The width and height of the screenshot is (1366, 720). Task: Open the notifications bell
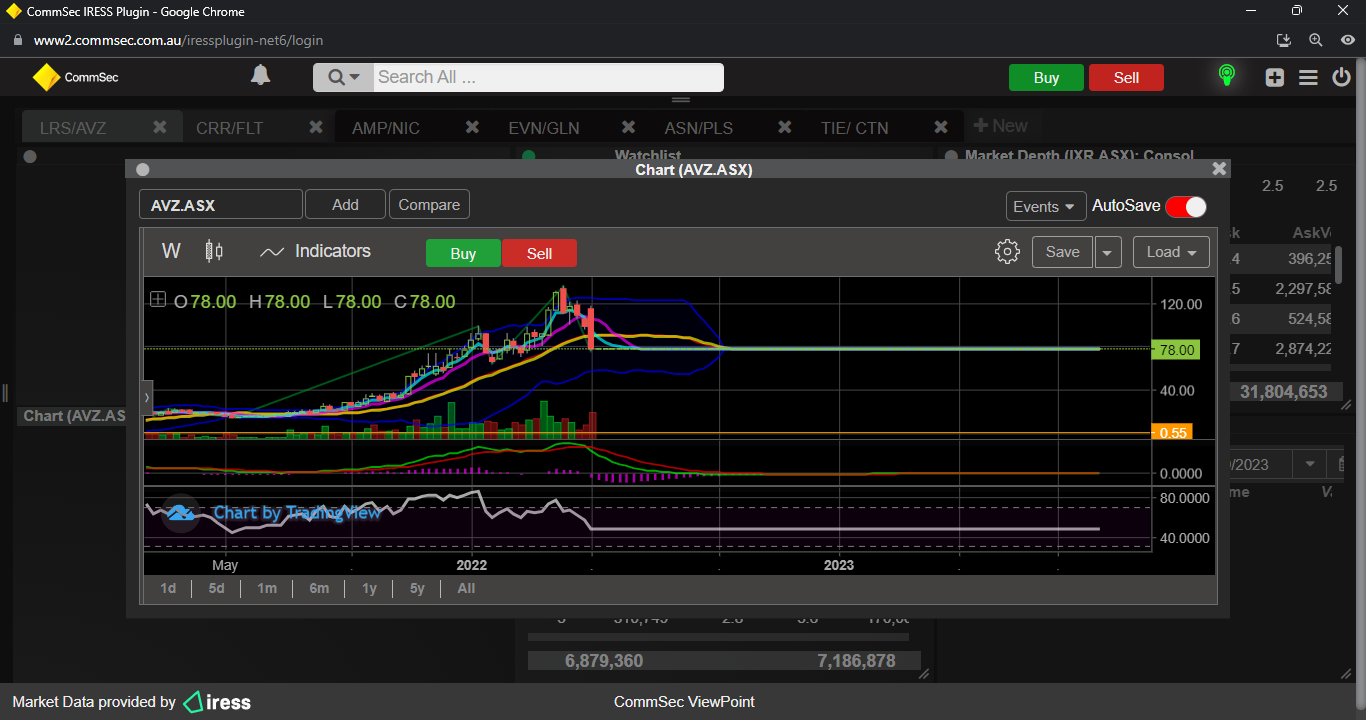tap(260, 76)
